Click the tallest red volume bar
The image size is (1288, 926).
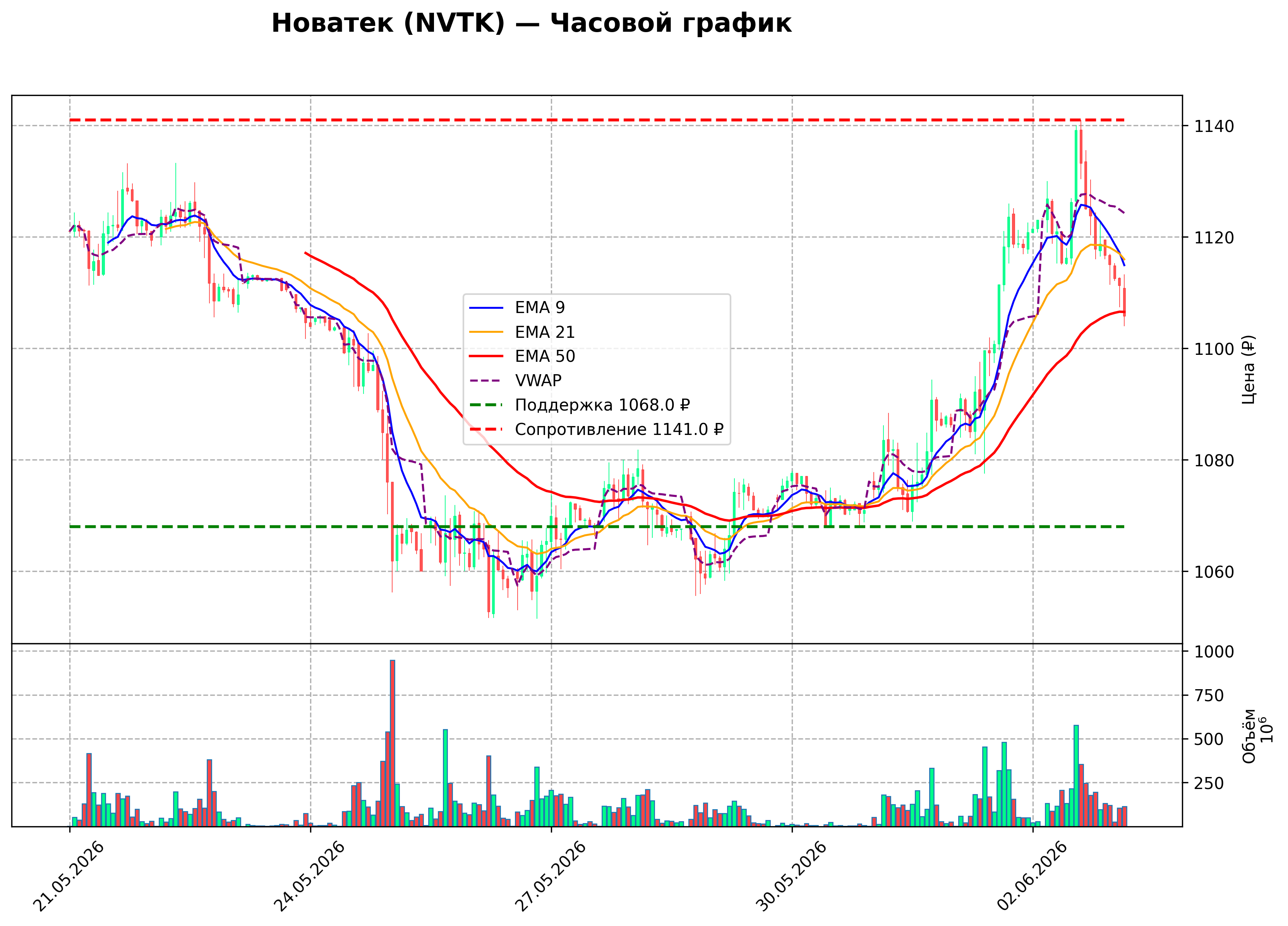click(393, 743)
